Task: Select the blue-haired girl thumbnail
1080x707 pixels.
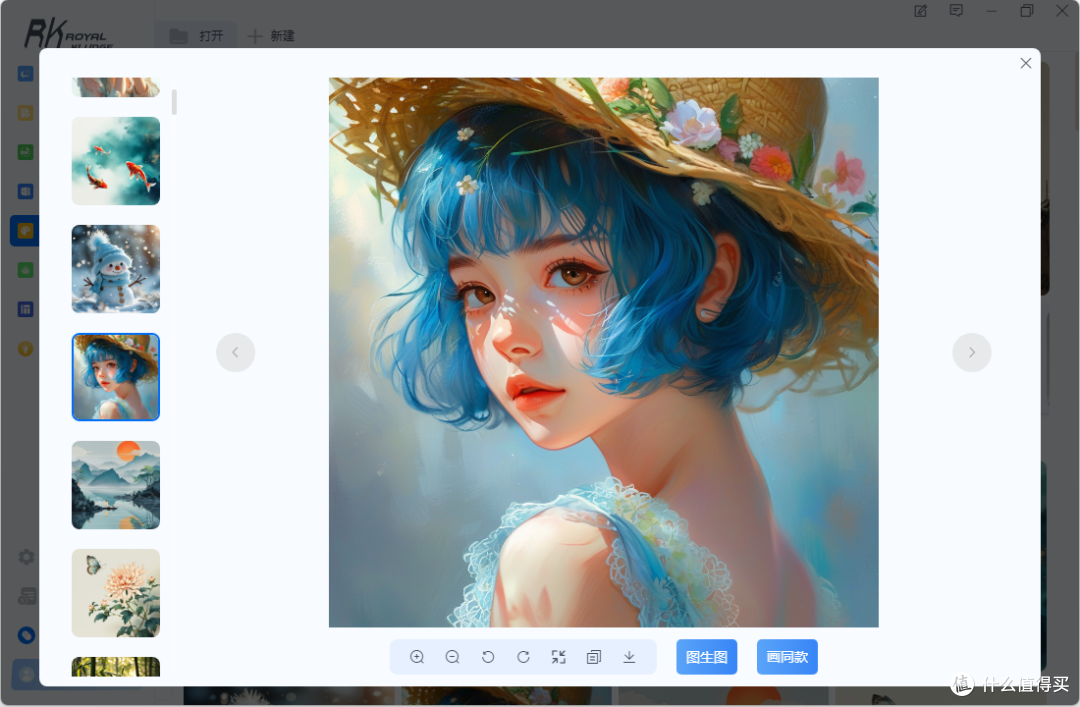Action: 116,377
